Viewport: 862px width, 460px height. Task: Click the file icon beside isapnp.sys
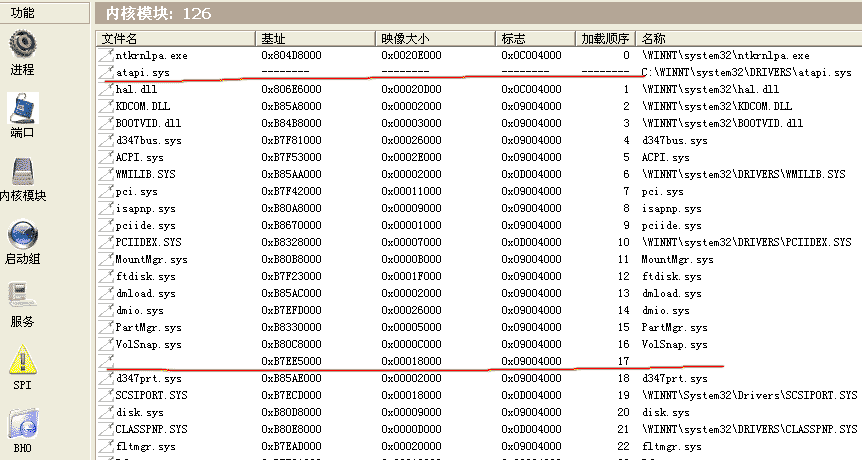pyautogui.click(x=106, y=208)
